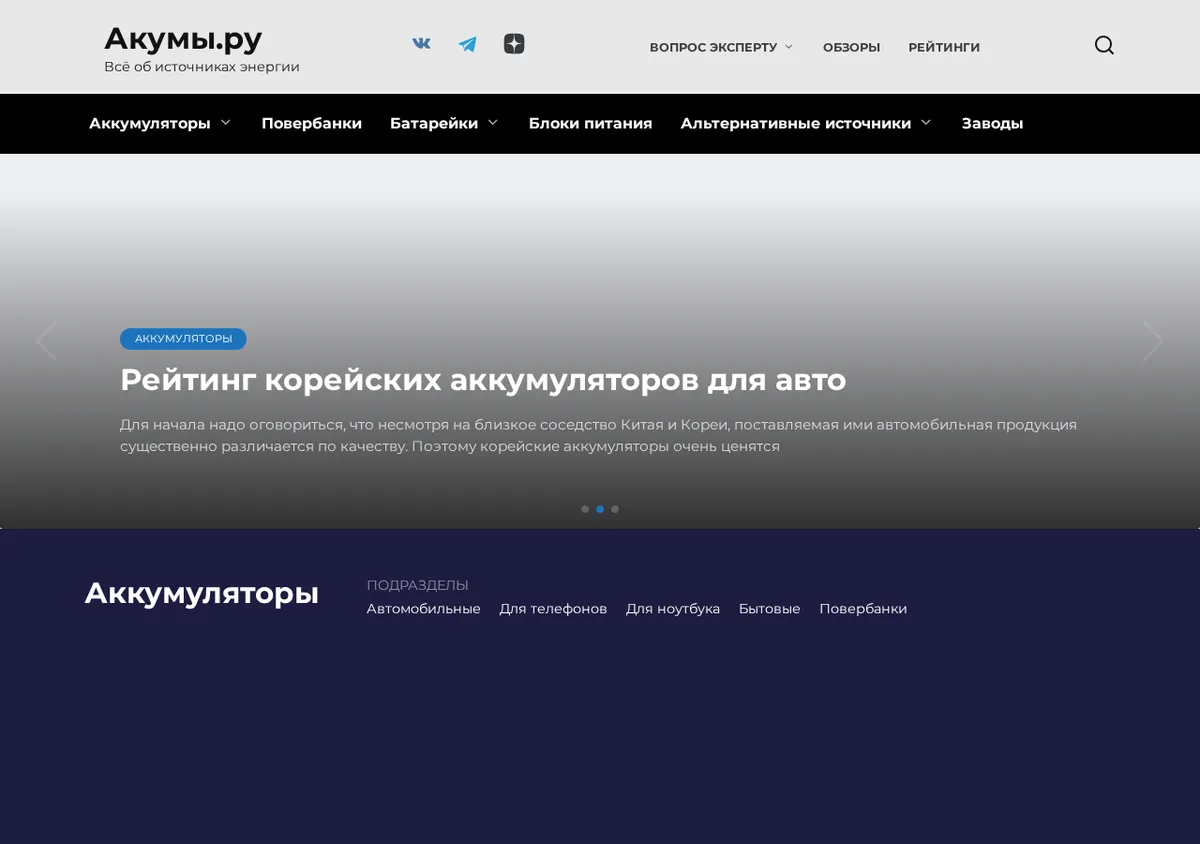Open the Заводы menu item
Image resolution: width=1200 pixels, height=844 pixels.
992,123
